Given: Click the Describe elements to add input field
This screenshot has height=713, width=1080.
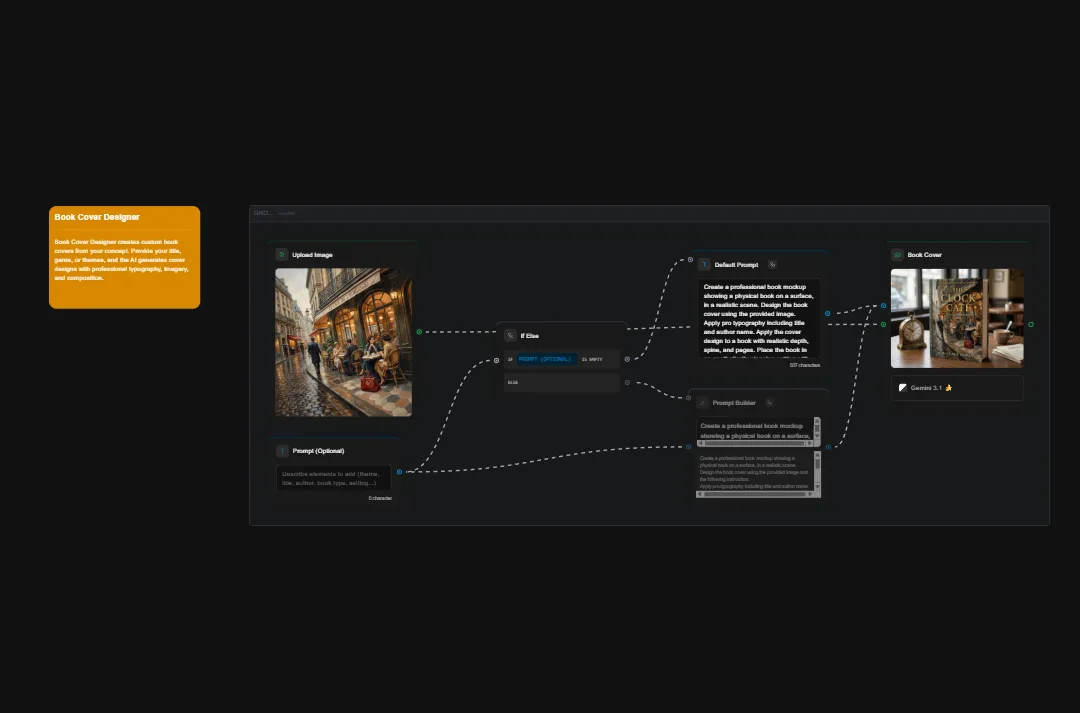Looking at the screenshot, I should point(333,478).
